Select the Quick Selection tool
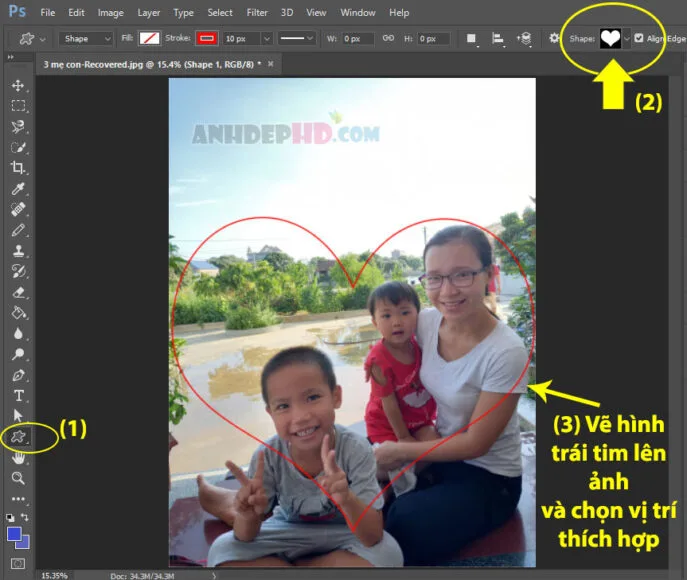The width and height of the screenshot is (687, 580). click(18, 147)
